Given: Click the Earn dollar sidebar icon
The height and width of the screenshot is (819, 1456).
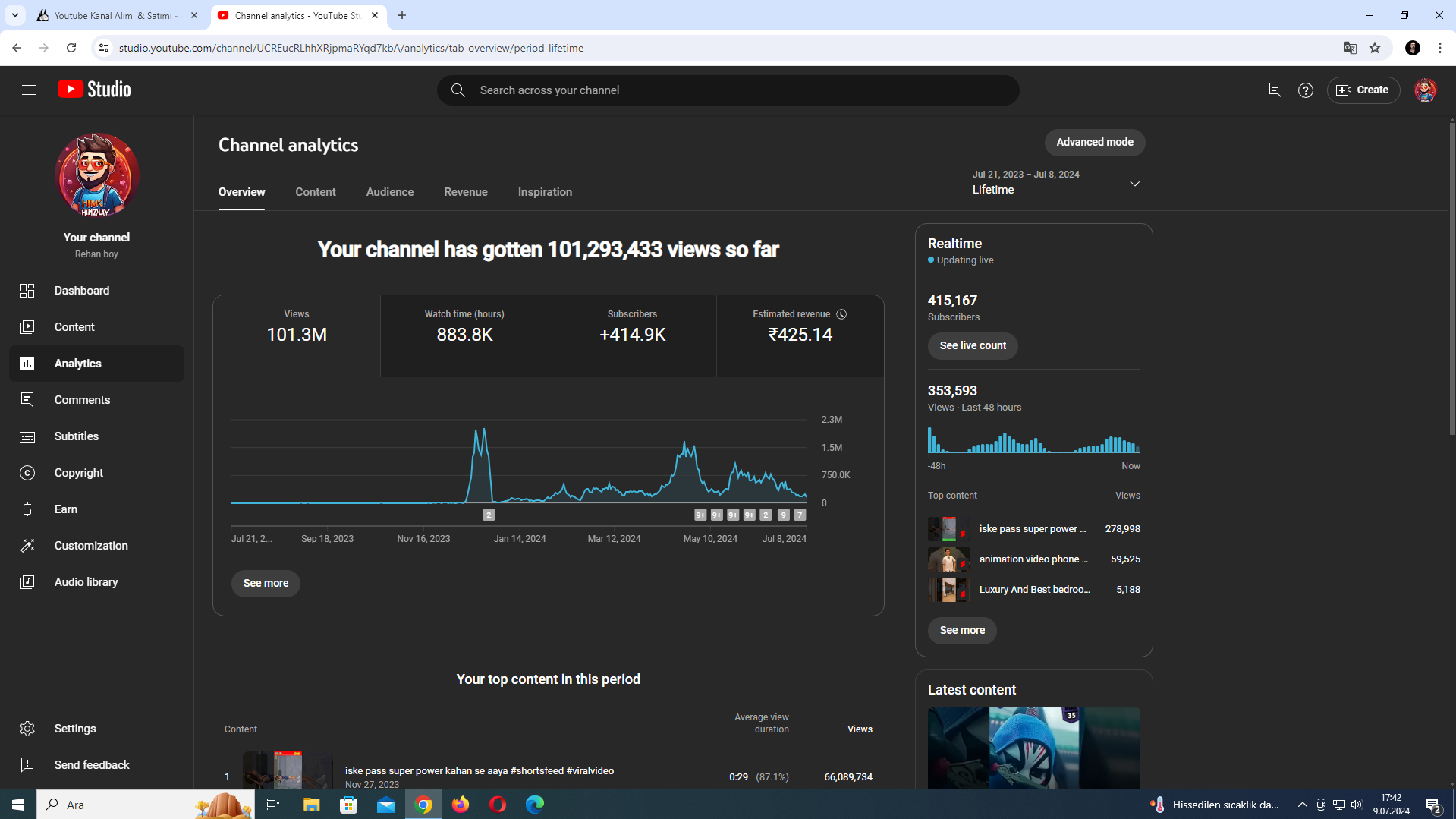Looking at the screenshot, I should click(27, 509).
